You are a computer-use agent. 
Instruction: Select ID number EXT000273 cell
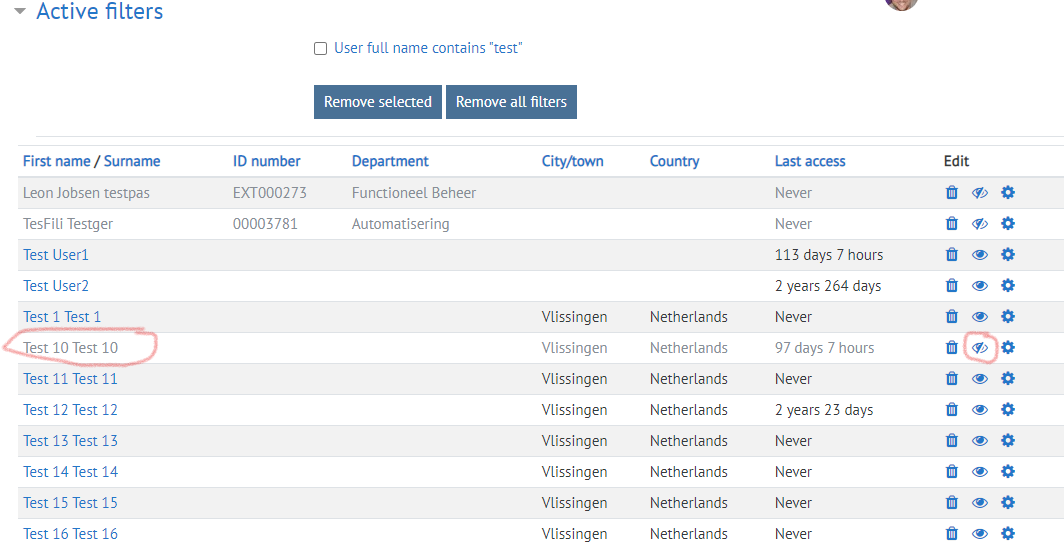click(x=269, y=193)
